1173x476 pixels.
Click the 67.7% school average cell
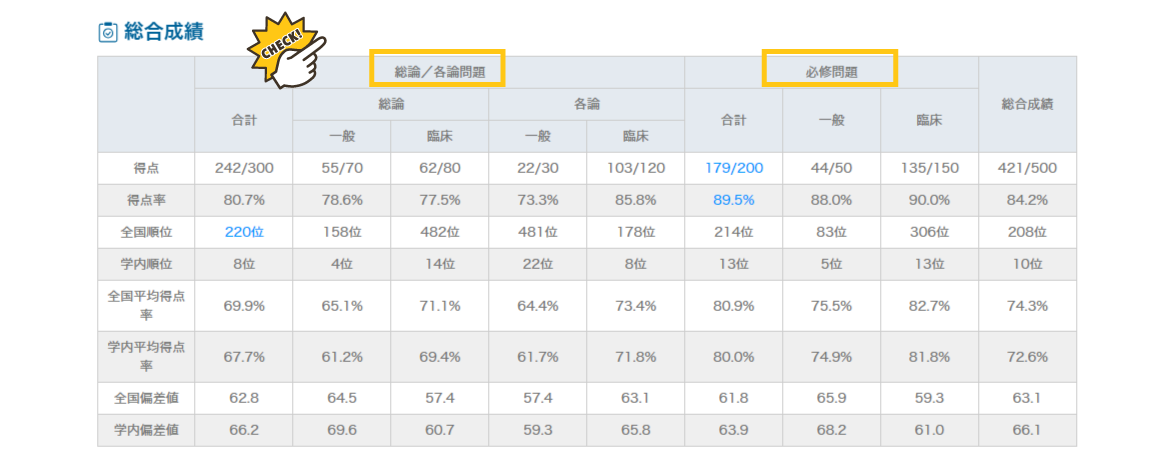[244, 357]
